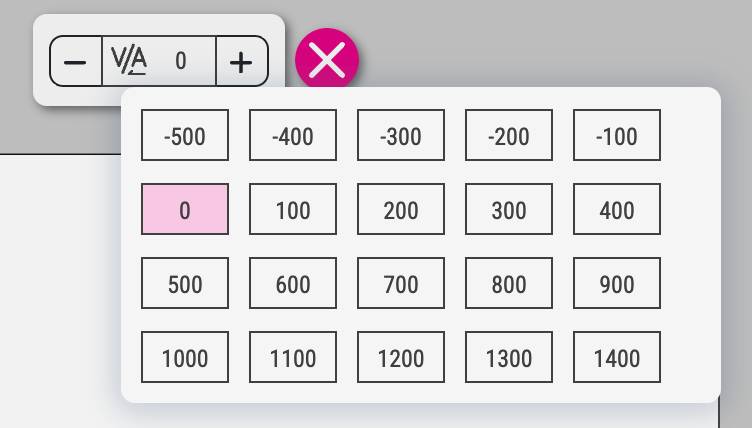
Task: Click the tracking value field showing 0
Action: coord(181,61)
